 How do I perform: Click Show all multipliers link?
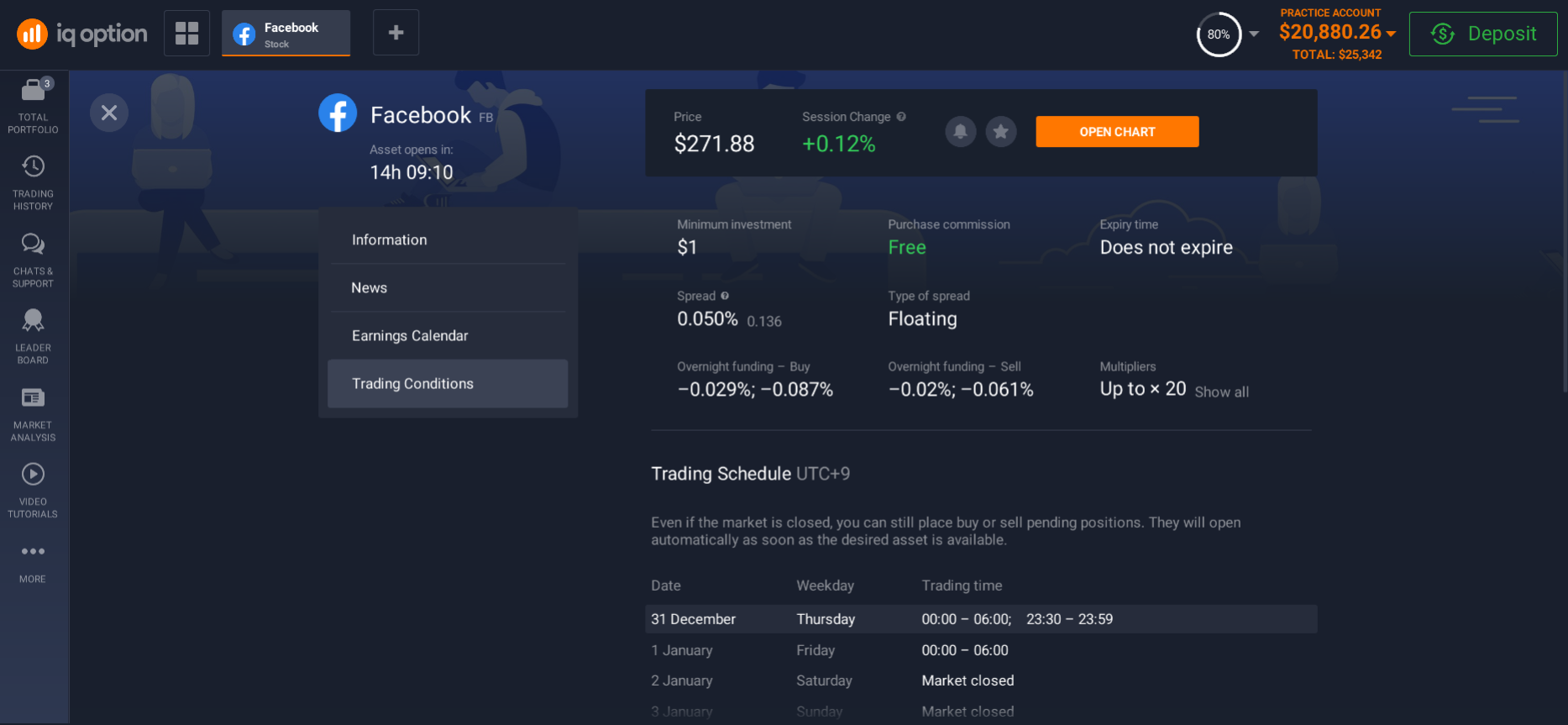(1221, 392)
